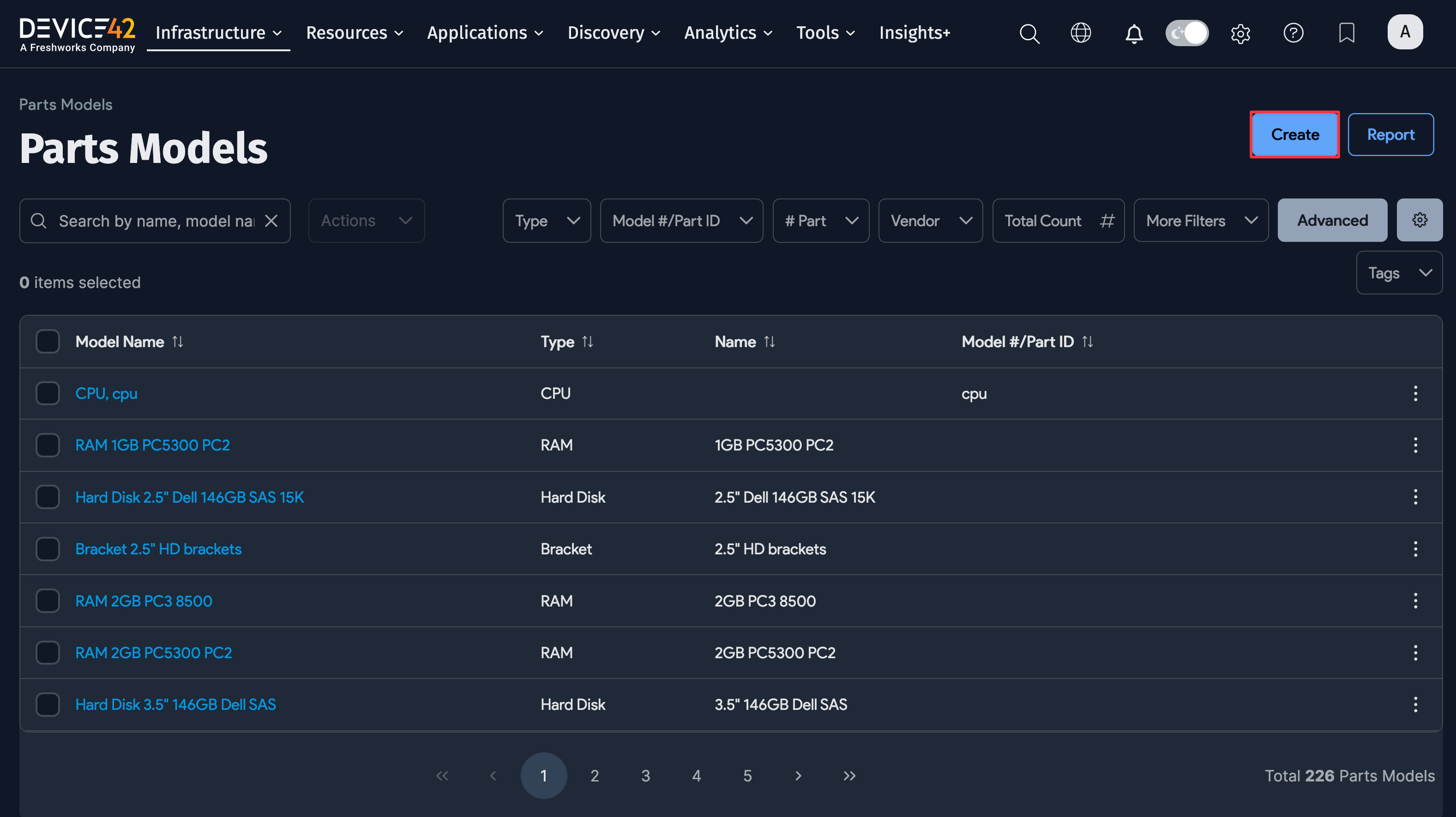Image resolution: width=1456 pixels, height=817 pixels.
Task: Open the Analytics menu
Action: [728, 33]
